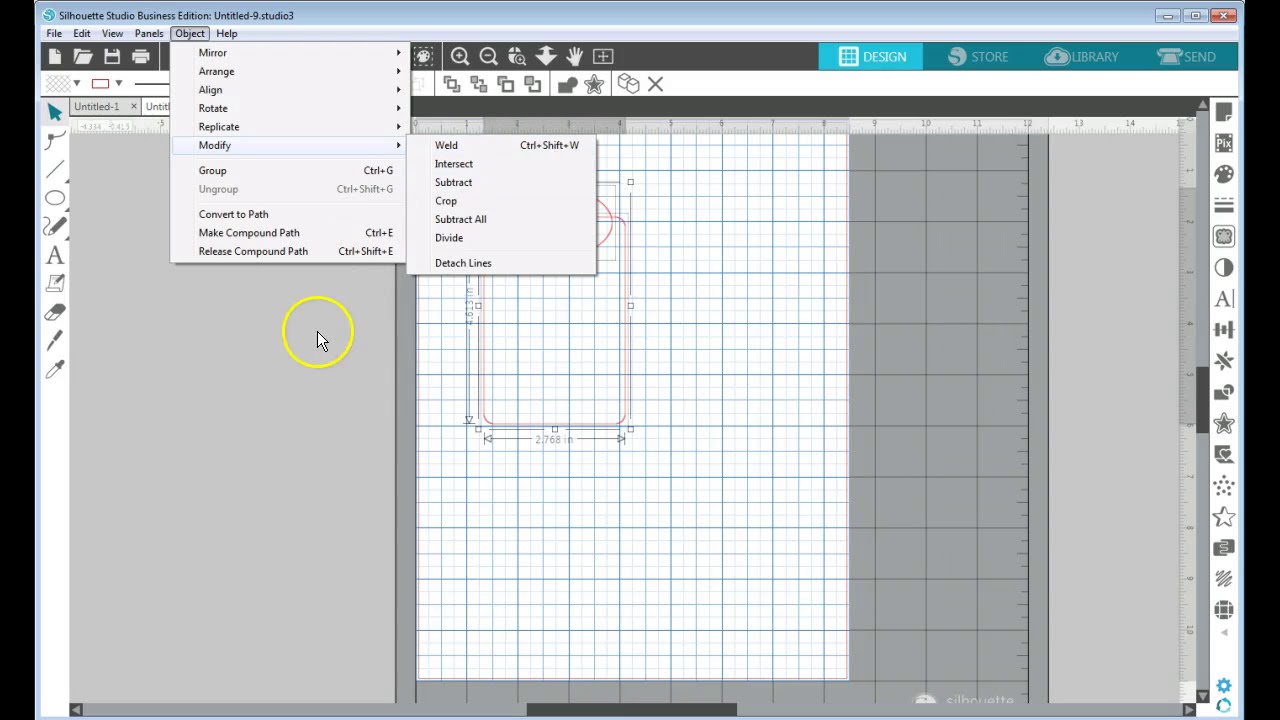Save the document with the Save icon
Screen dimensions: 1280x720
(x=112, y=57)
